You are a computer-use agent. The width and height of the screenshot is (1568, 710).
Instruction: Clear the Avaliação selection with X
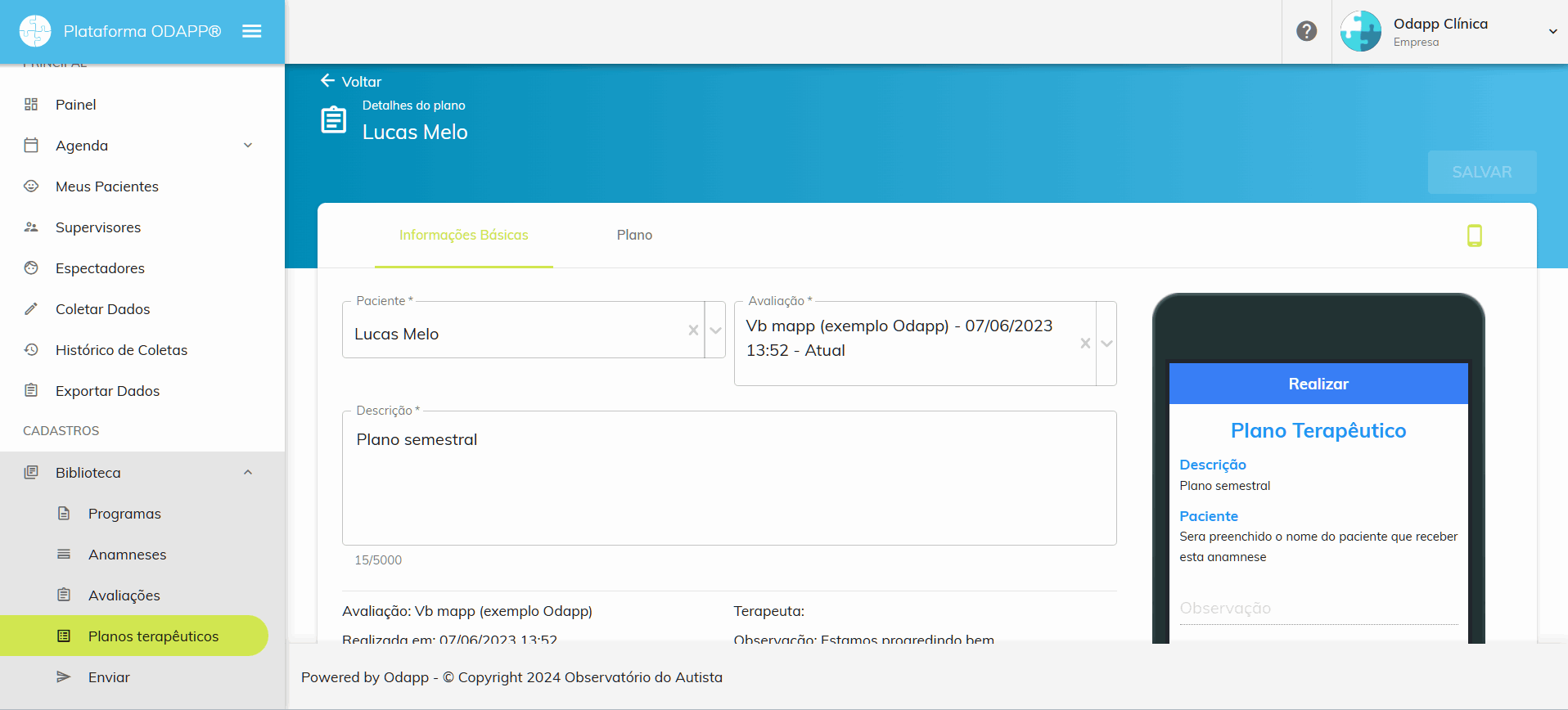[1085, 344]
